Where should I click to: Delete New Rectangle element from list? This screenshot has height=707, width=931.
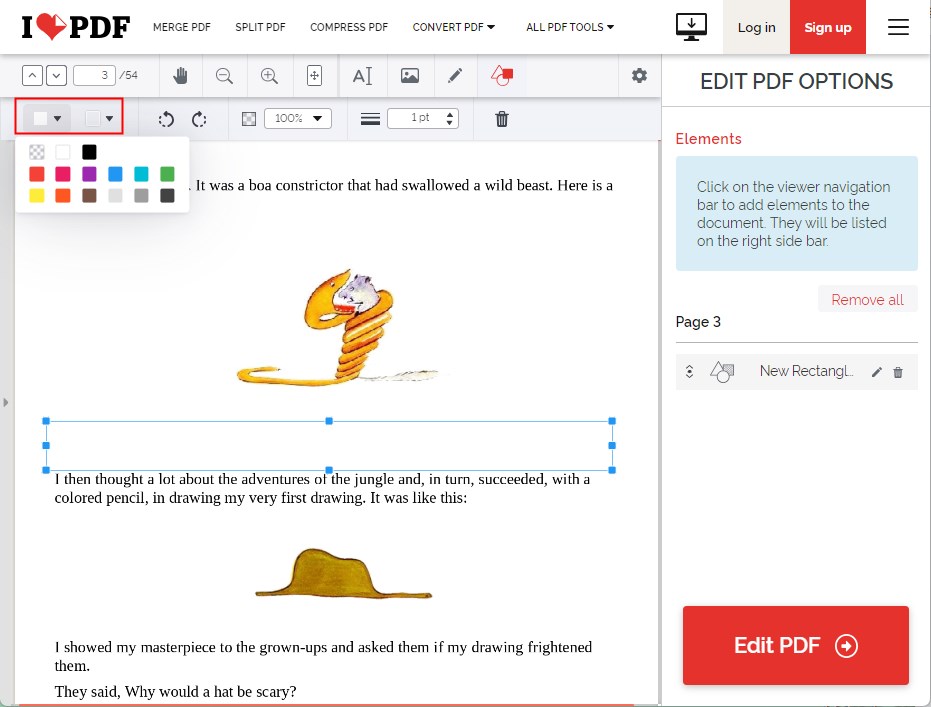pyautogui.click(x=898, y=372)
